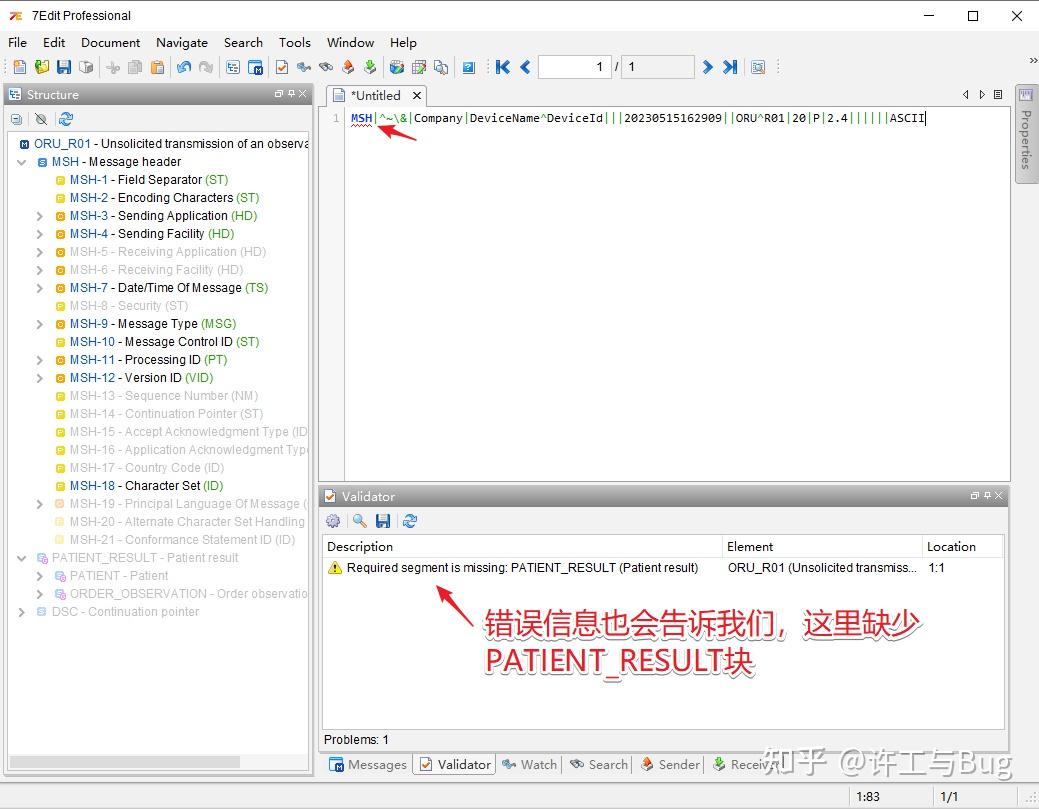Open help using the toolbar question mark
1039x809 pixels.
pos(469,66)
